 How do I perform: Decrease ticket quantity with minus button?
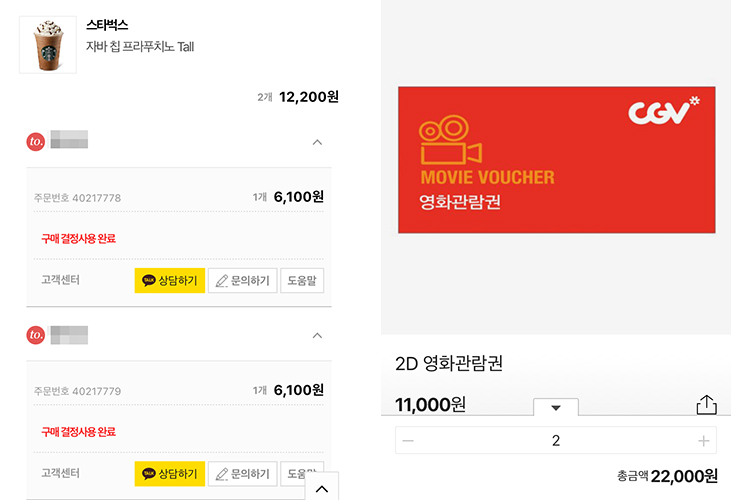(408, 440)
